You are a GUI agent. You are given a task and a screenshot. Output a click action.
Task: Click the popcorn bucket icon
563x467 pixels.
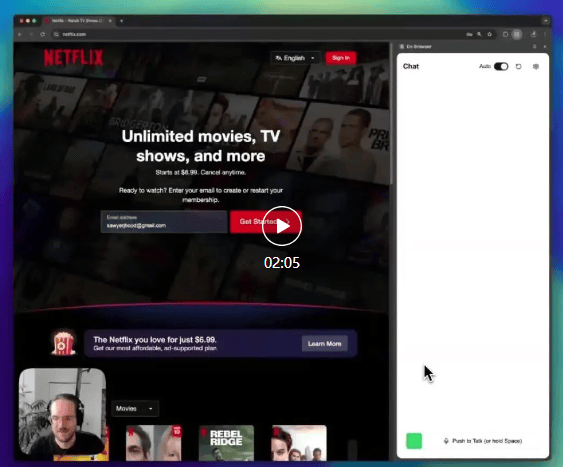pos(63,343)
